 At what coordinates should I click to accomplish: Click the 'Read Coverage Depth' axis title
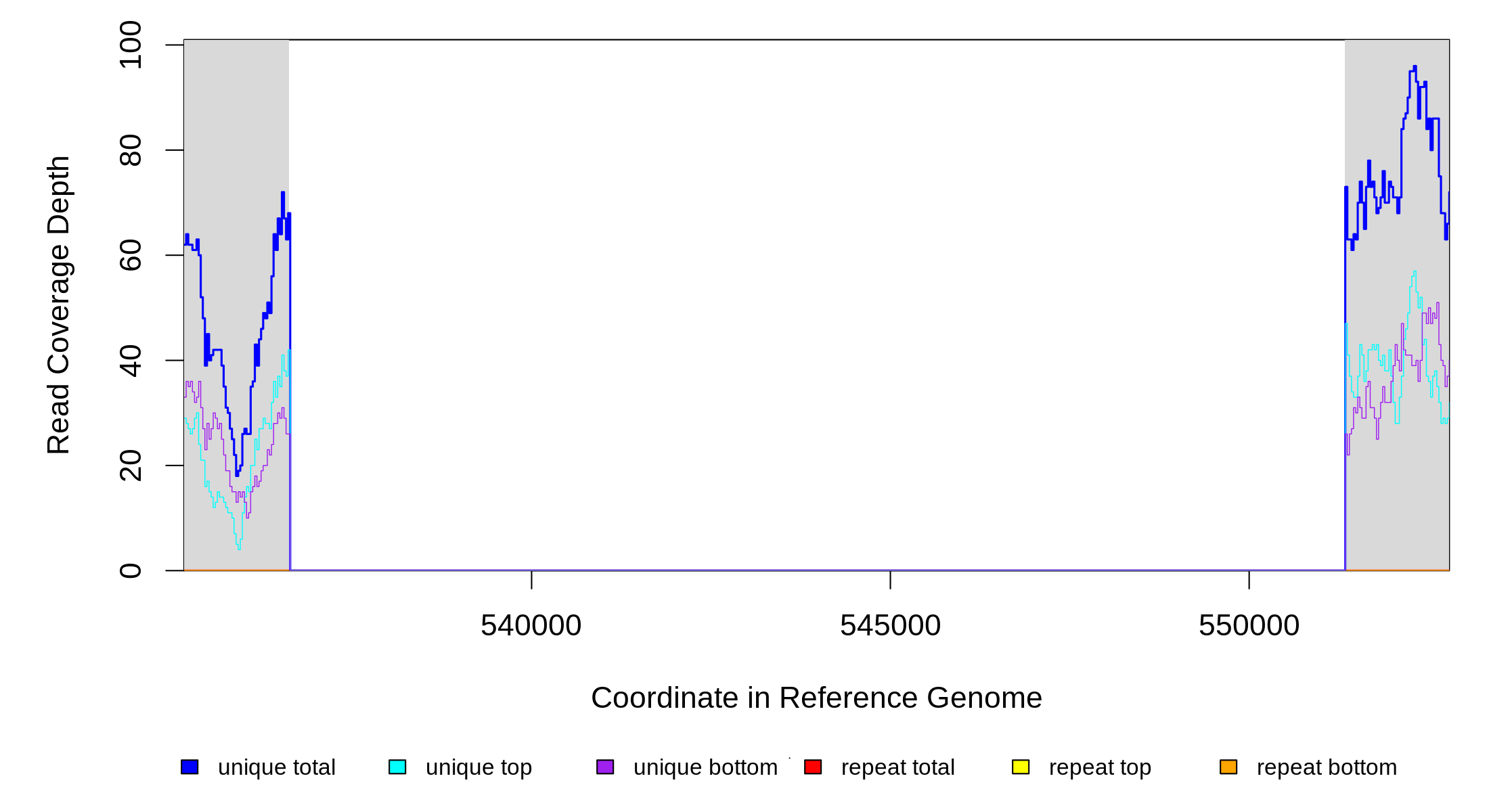[59, 304]
